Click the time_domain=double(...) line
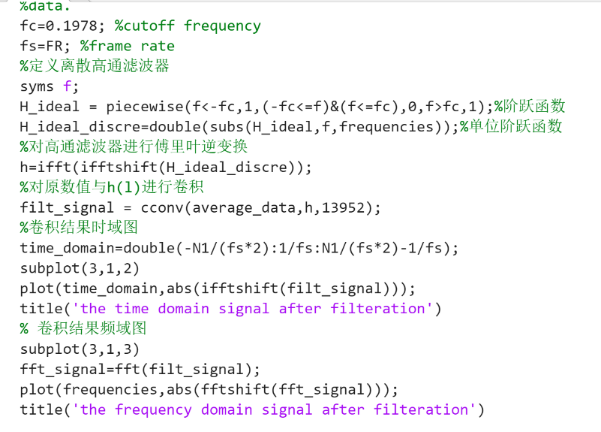 click(x=239, y=248)
